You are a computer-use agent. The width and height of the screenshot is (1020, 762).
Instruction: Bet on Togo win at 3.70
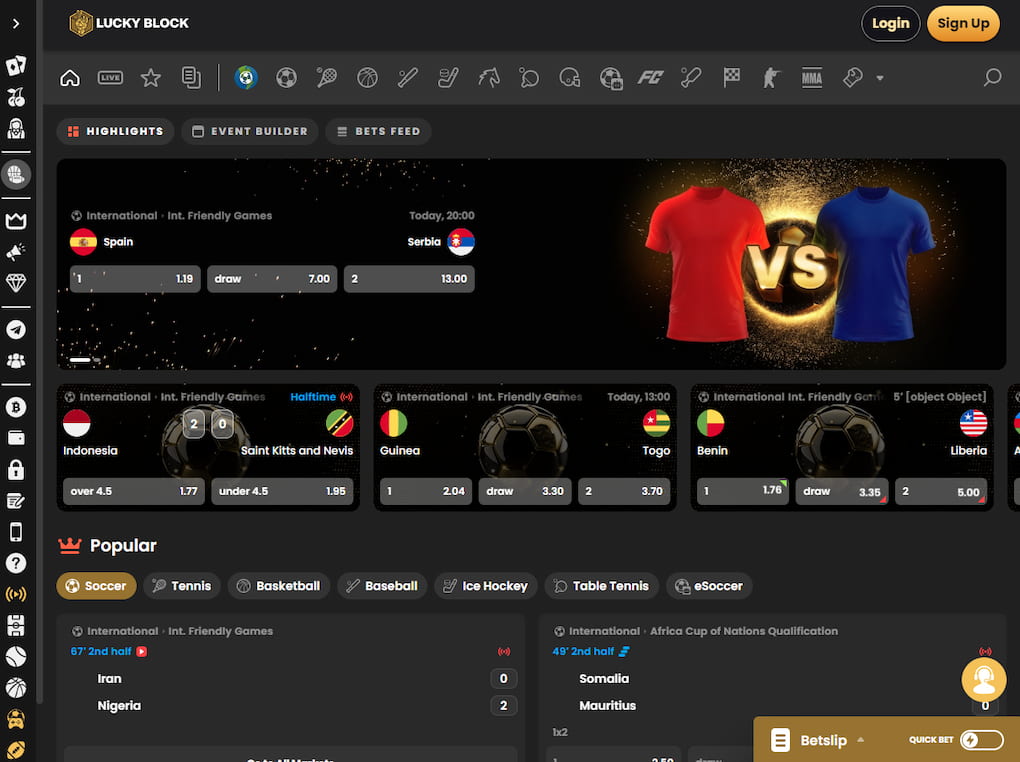tap(624, 491)
